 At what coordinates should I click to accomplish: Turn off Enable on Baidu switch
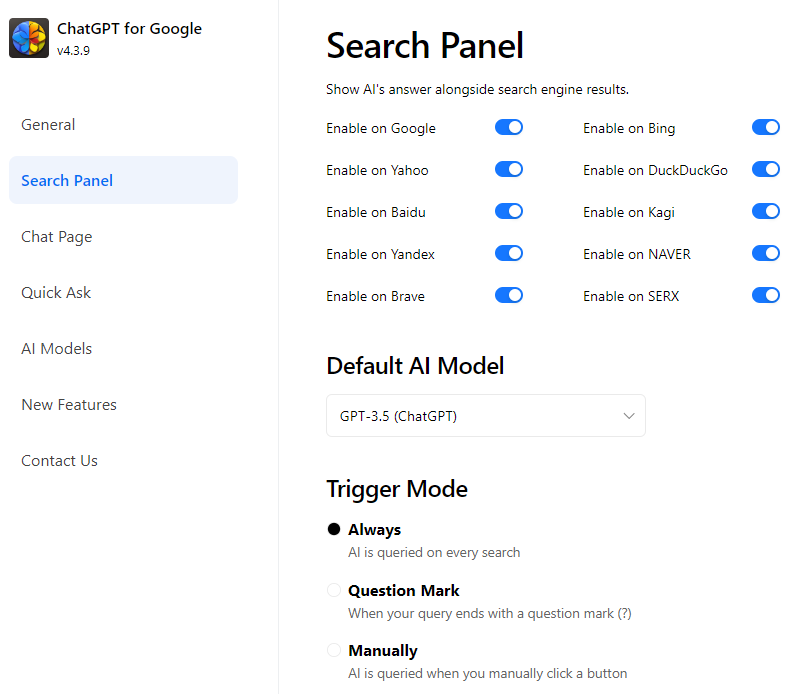[x=509, y=211]
